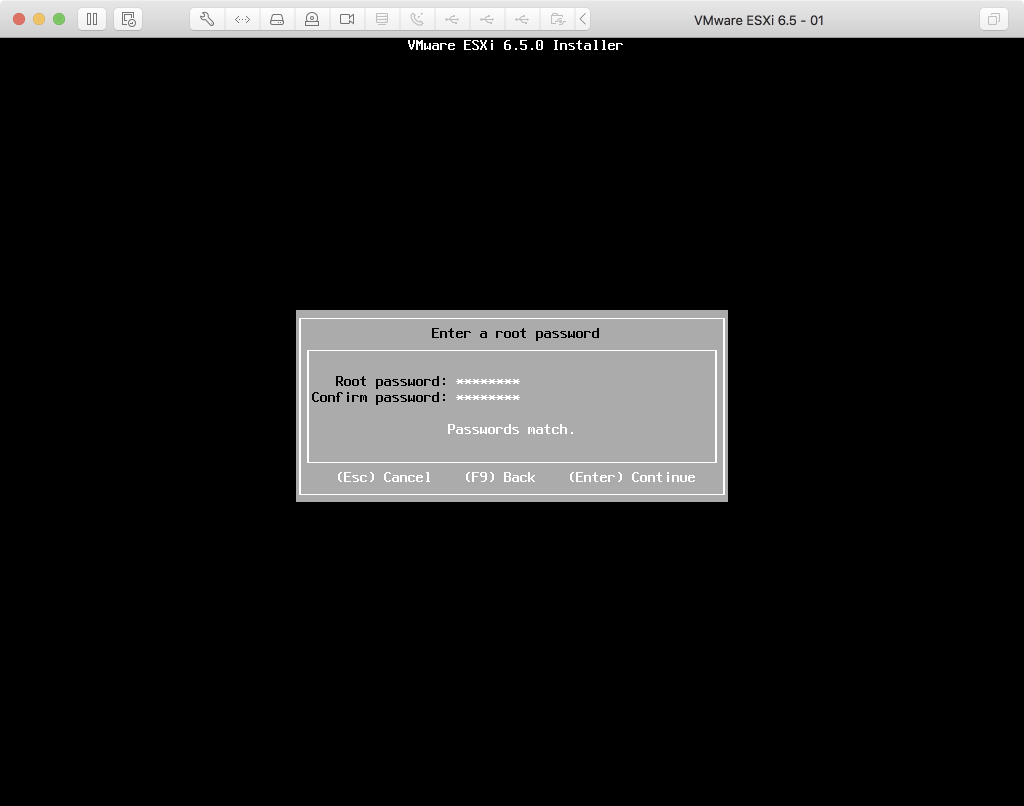This screenshot has width=1024, height=806.
Task: Click the last USB device icon
Action: (x=522, y=19)
